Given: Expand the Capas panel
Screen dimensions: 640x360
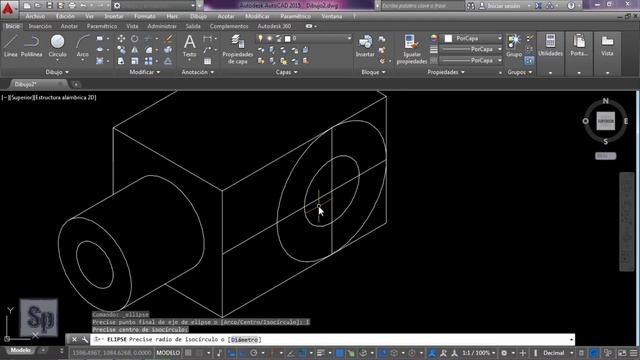Looking at the screenshot, I should click(x=287, y=72).
